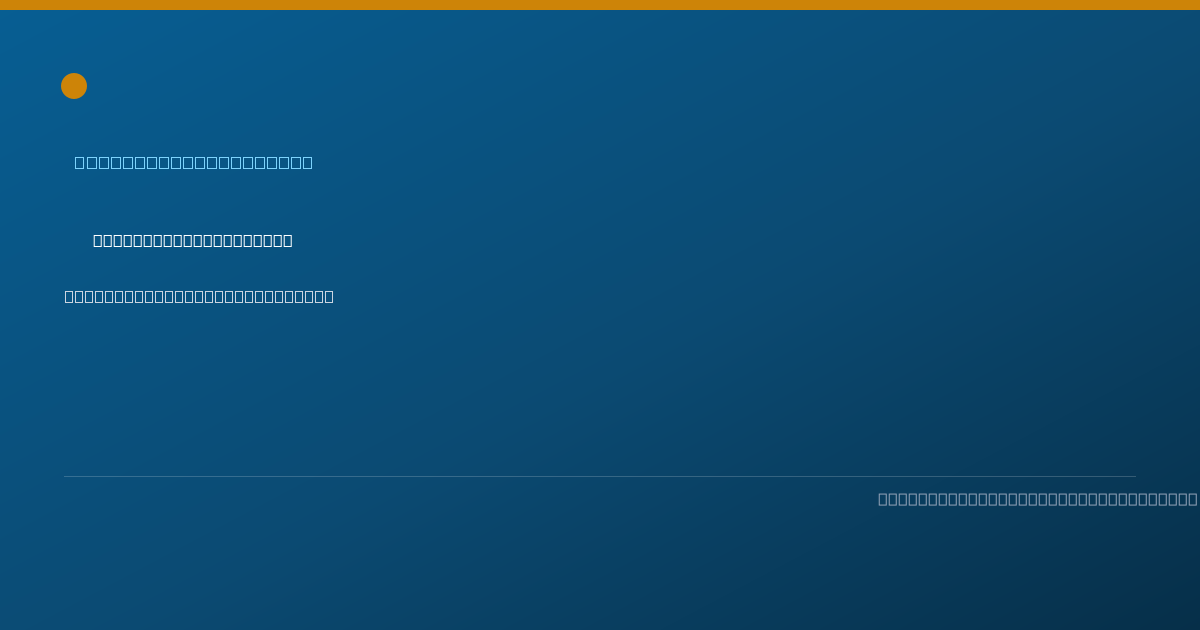Select the light blue heading text line
Viewport: 1200px width, 630px height.
coord(194,162)
